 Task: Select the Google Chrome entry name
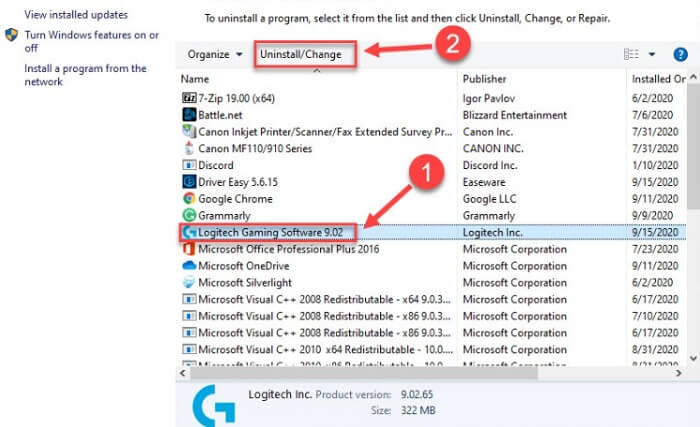[x=235, y=199]
